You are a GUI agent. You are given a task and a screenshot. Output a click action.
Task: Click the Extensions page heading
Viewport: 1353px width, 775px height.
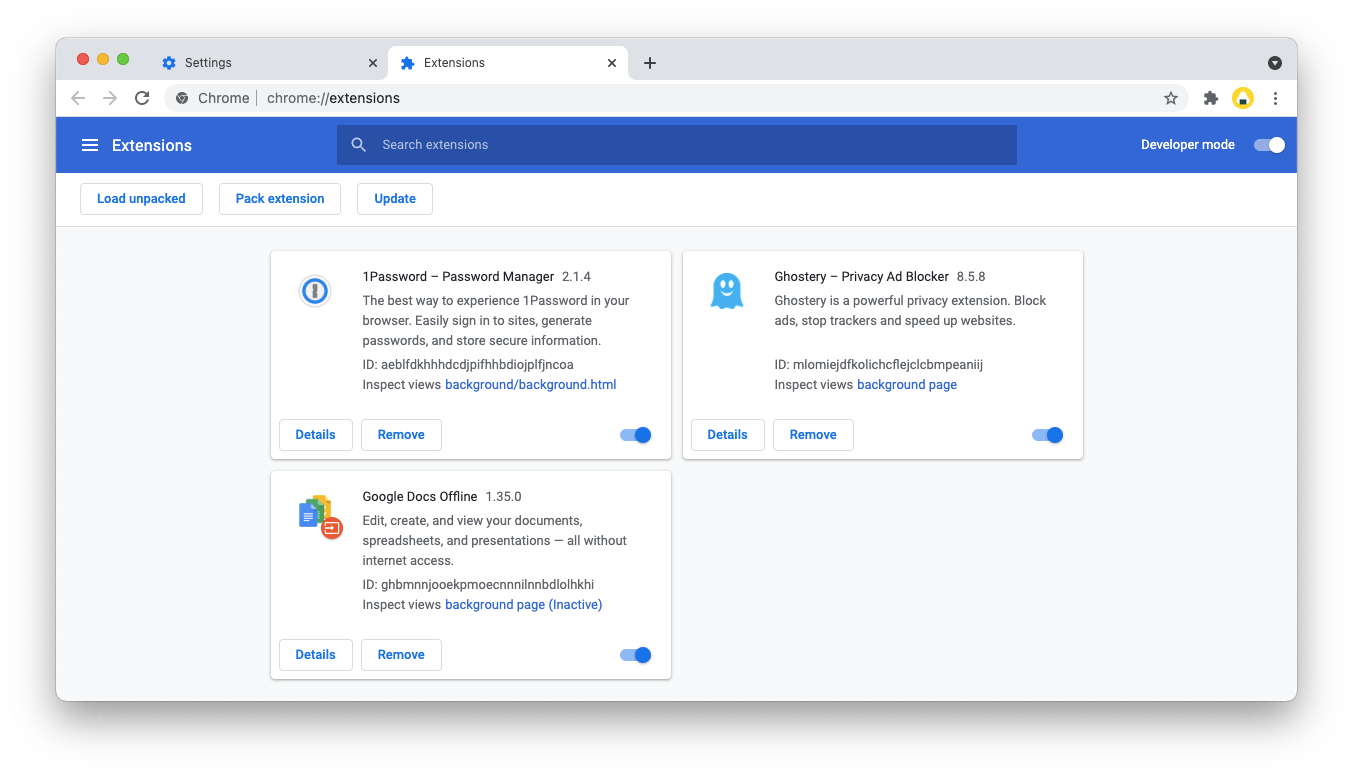click(152, 145)
